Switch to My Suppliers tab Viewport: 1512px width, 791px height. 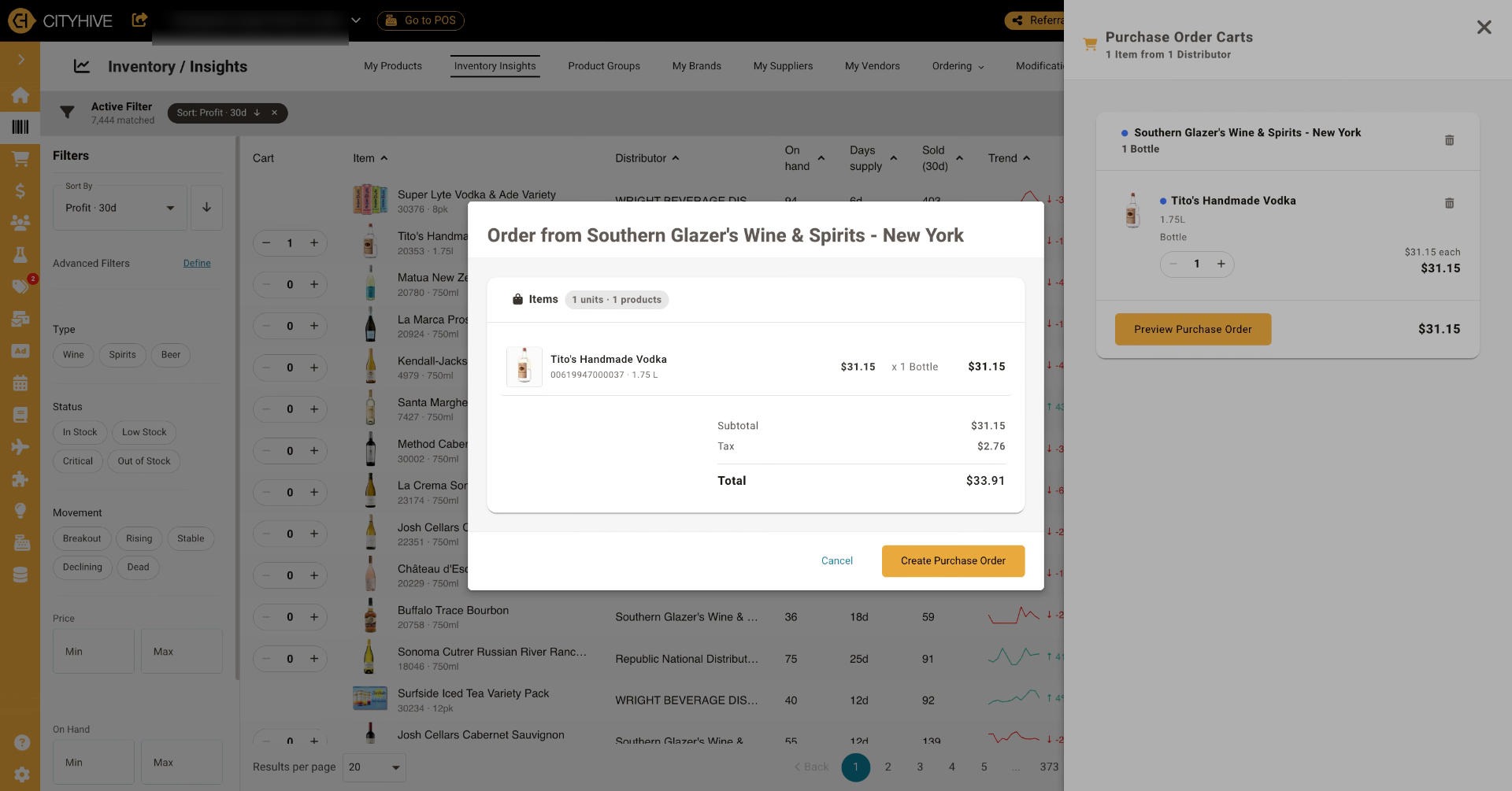[x=783, y=66]
